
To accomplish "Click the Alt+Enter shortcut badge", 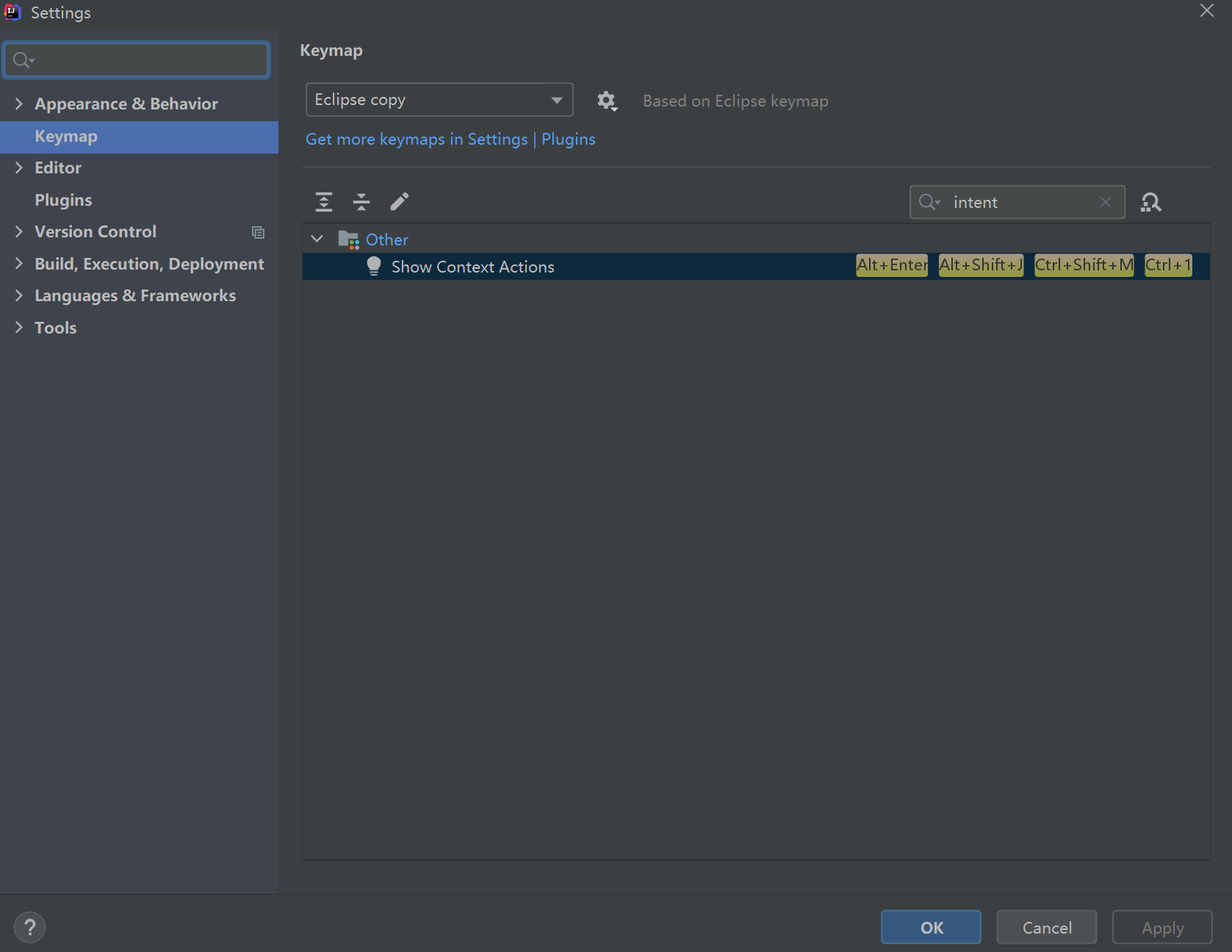I will click(892, 265).
